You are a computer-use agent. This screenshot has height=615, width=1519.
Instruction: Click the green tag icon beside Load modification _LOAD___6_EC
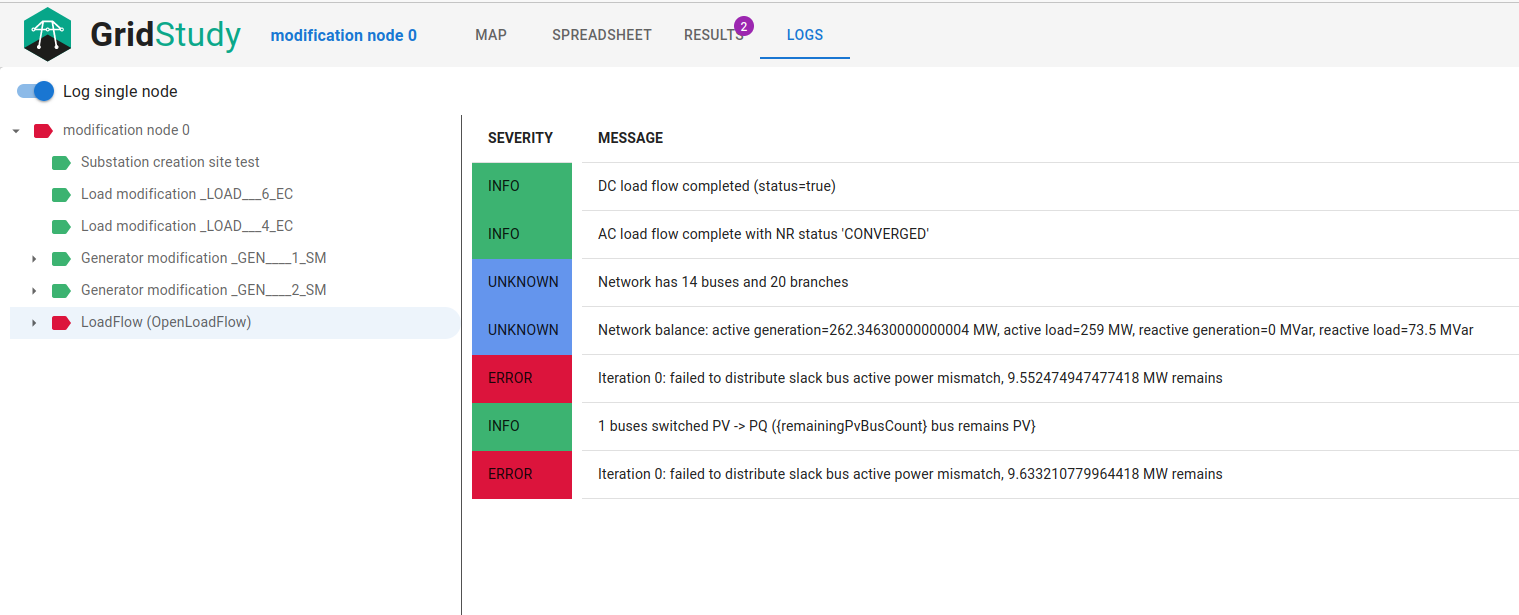(x=61, y=194)
